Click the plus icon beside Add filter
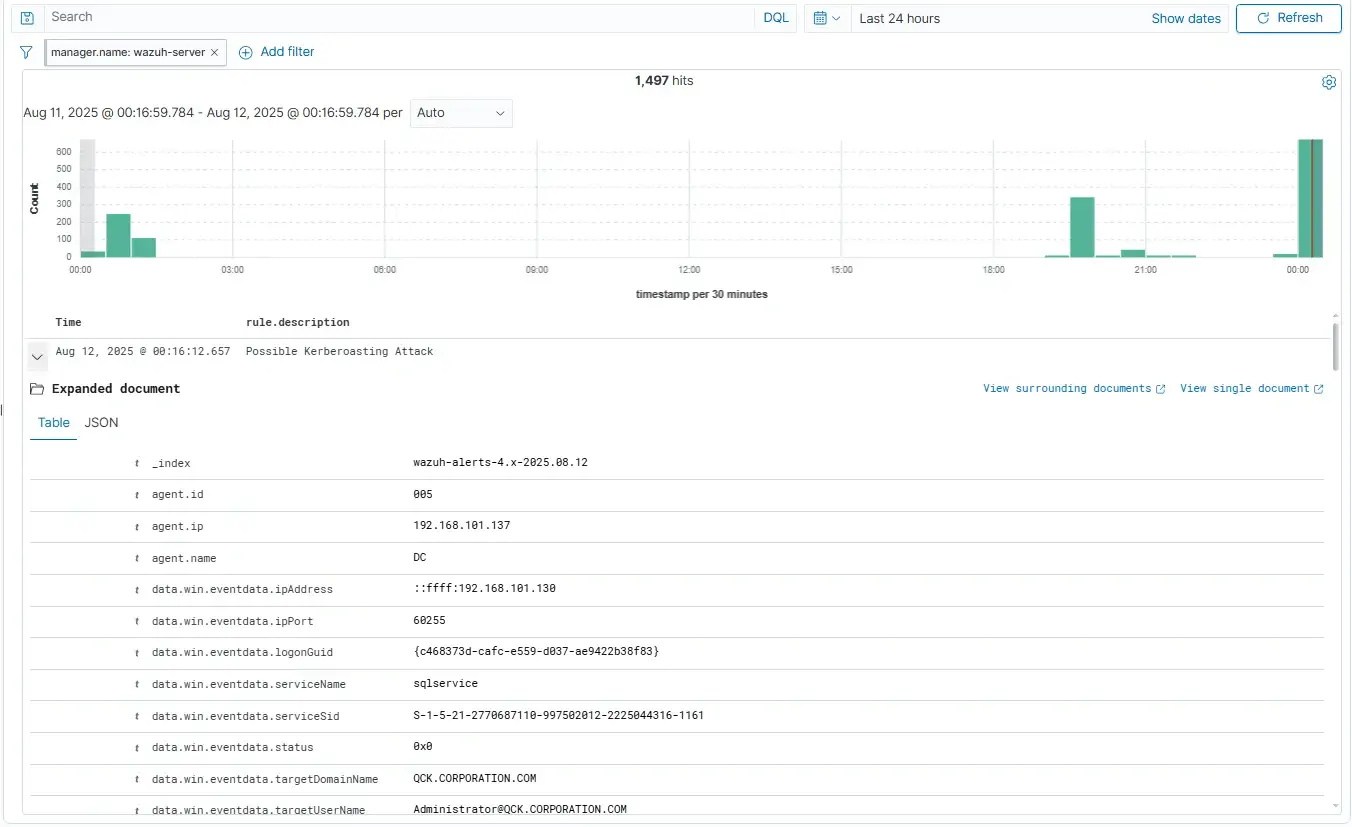1352x827 pixels. [x=246, y=52]
